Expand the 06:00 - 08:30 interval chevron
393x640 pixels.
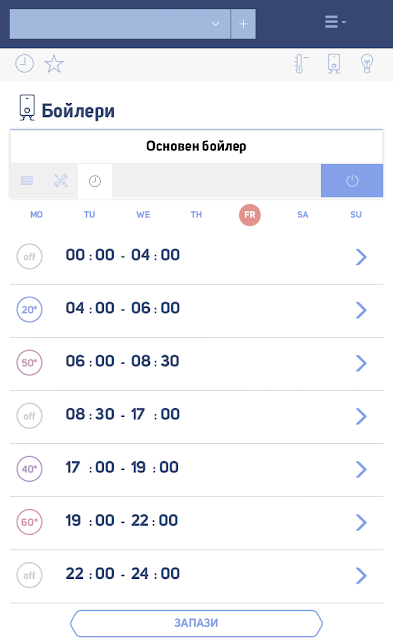361,363
